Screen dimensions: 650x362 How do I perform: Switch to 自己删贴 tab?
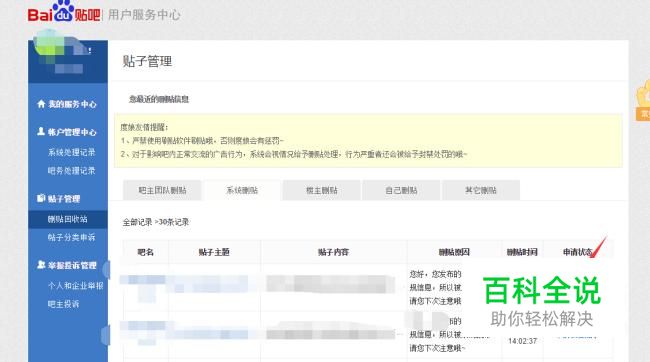pyautogui.click(x=401, y=190)
